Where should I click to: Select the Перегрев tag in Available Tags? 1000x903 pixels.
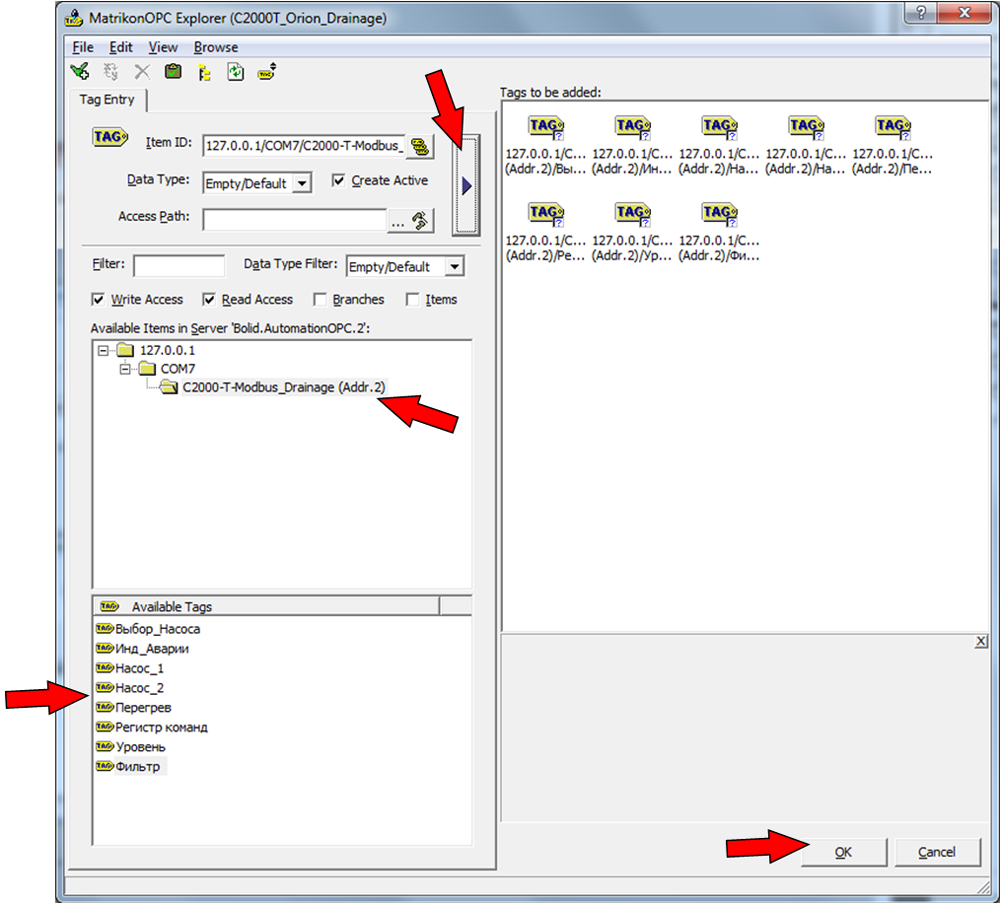point(143,708)
